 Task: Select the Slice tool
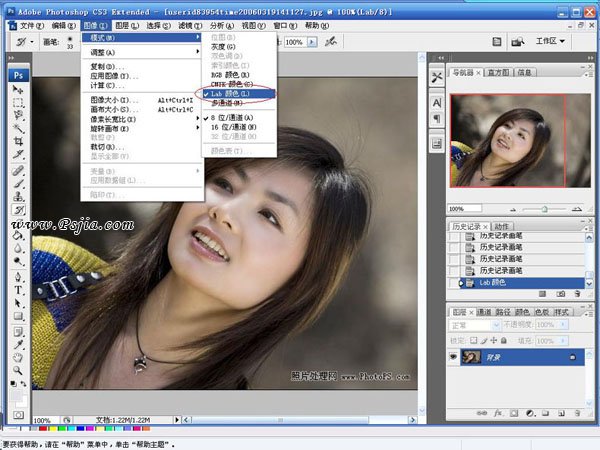pyautogui.click(x=18, y=154)
